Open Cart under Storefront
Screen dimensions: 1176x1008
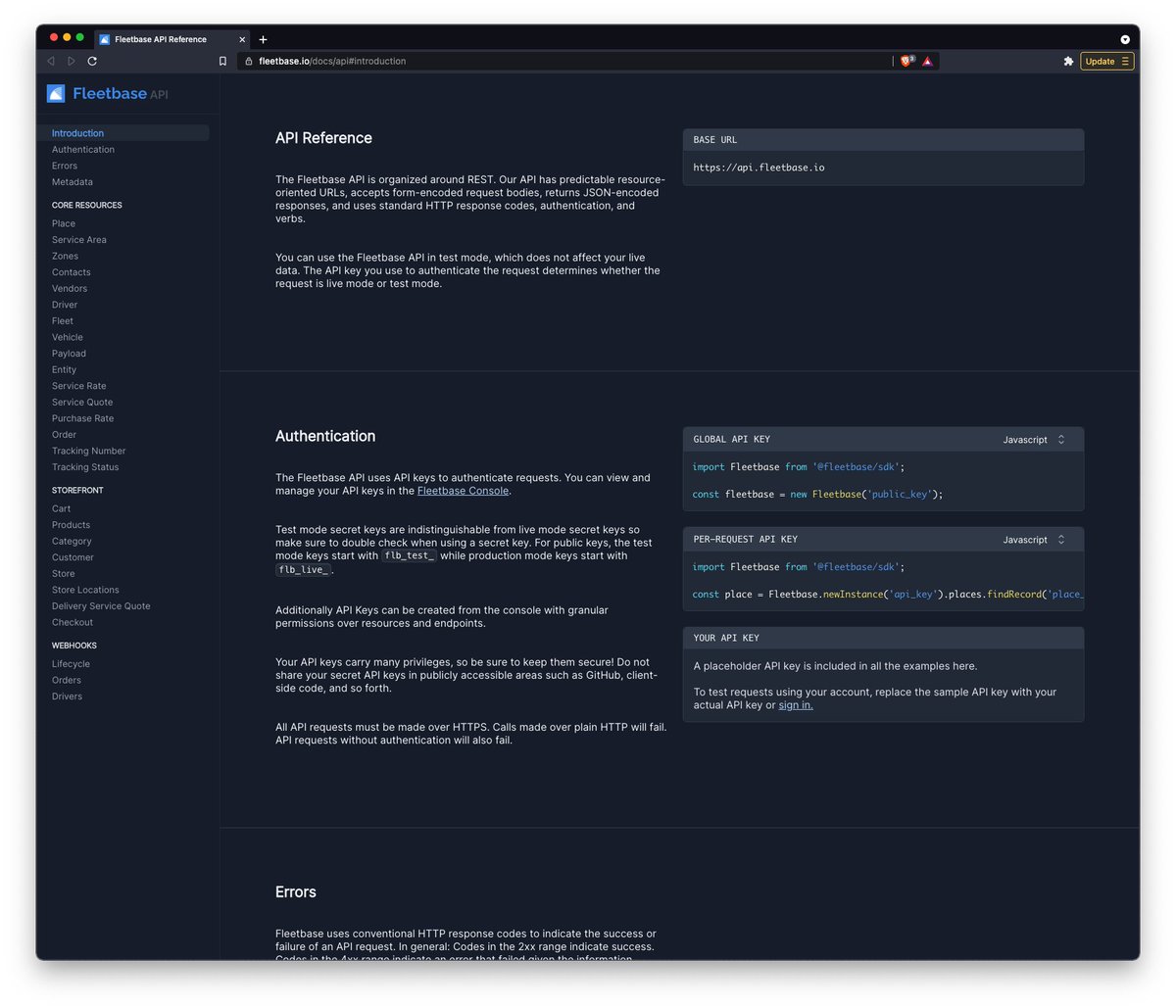tap(62, 508)
